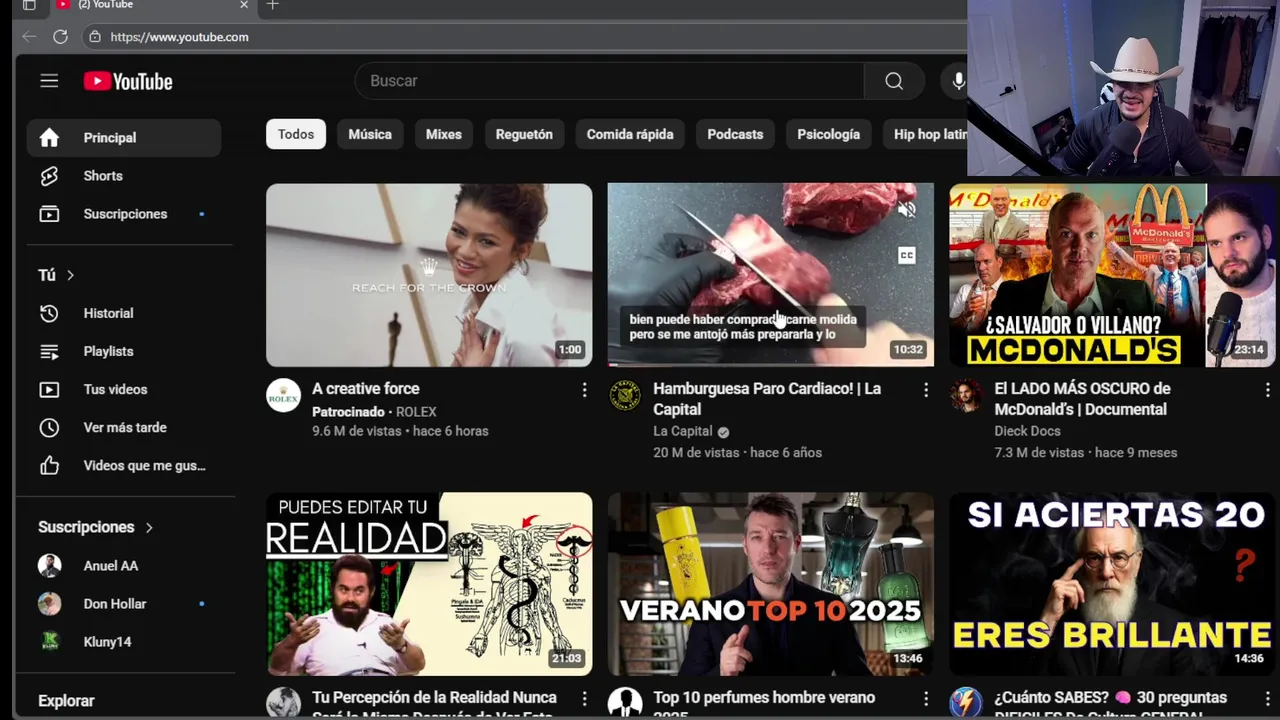Expand the Suscripciones section heading

coord(96,527)
